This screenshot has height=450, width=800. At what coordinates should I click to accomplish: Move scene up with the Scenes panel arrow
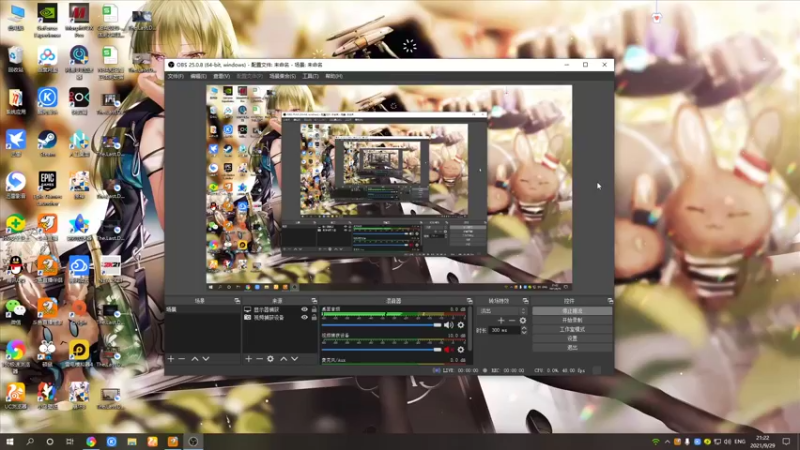[194, 359]
